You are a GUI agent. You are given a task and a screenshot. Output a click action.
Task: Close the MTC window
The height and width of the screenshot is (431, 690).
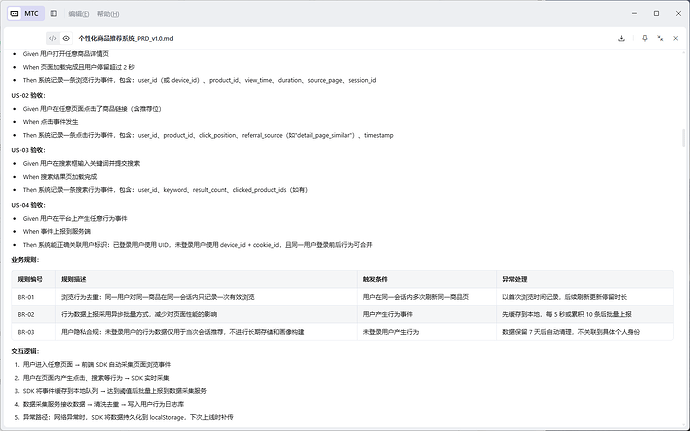click(x=678, y=14)
